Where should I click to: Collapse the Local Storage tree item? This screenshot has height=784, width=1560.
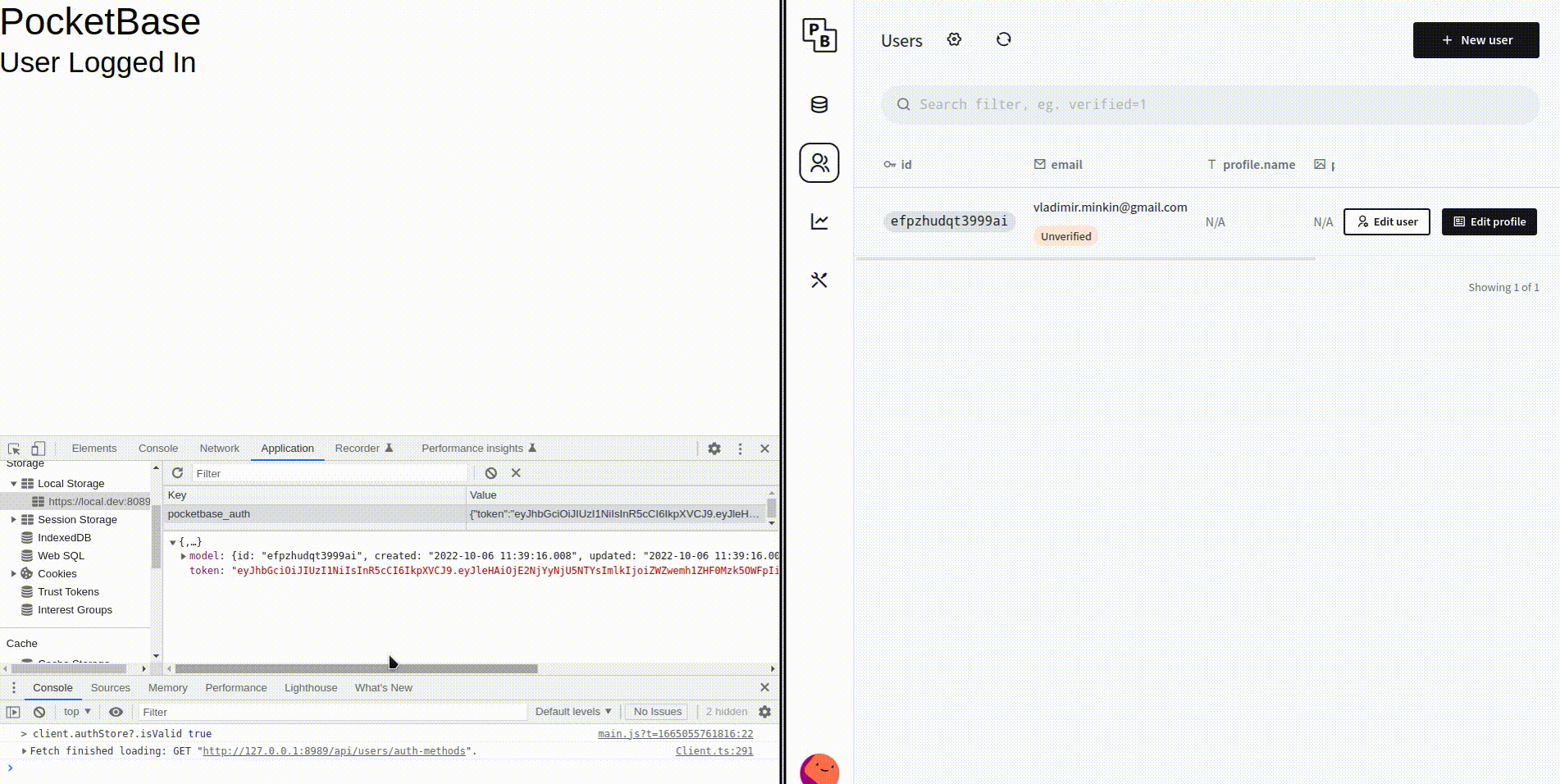pyautogui.click(x=13, y=483)
